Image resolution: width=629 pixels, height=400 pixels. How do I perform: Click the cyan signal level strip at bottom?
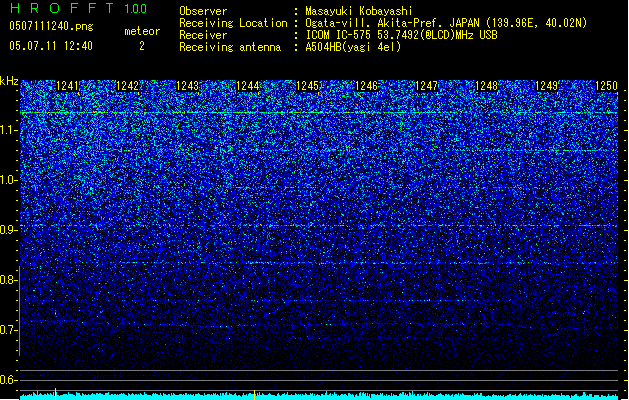[x=319, y=396]
